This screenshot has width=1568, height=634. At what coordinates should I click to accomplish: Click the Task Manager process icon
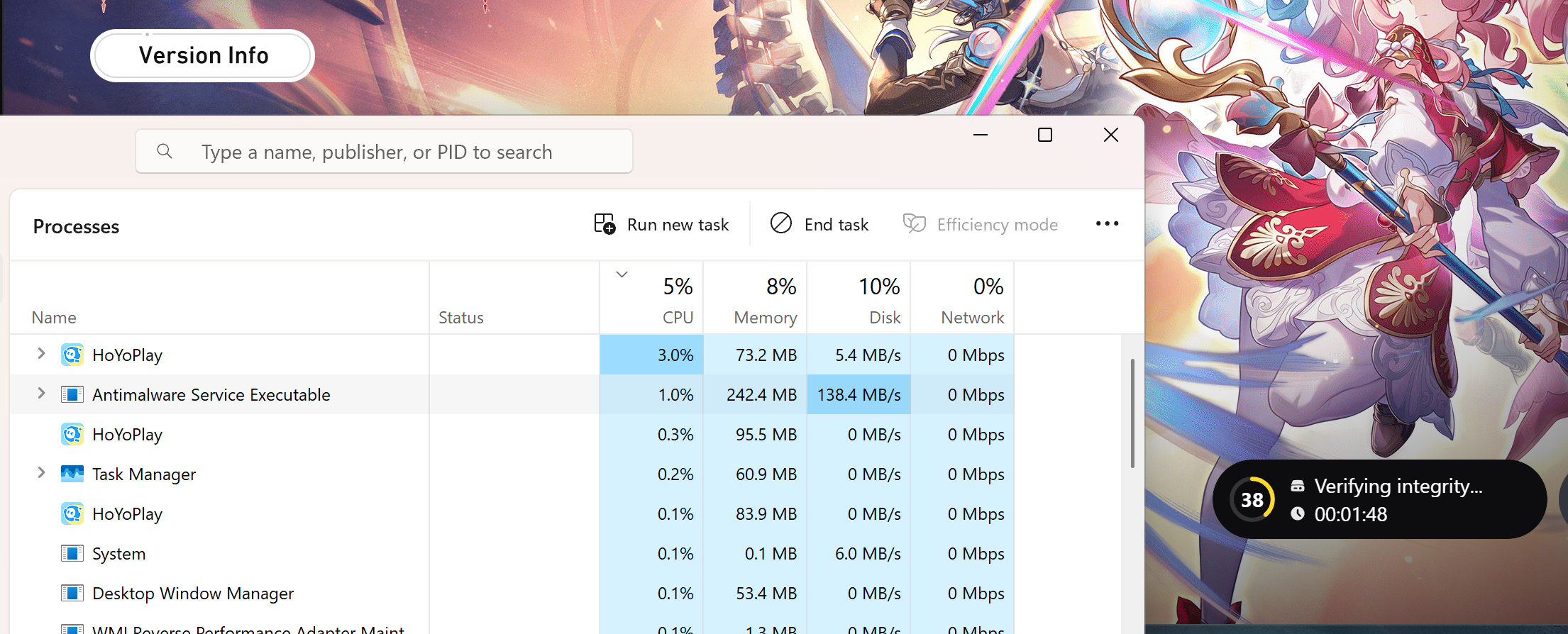(72, 474)
